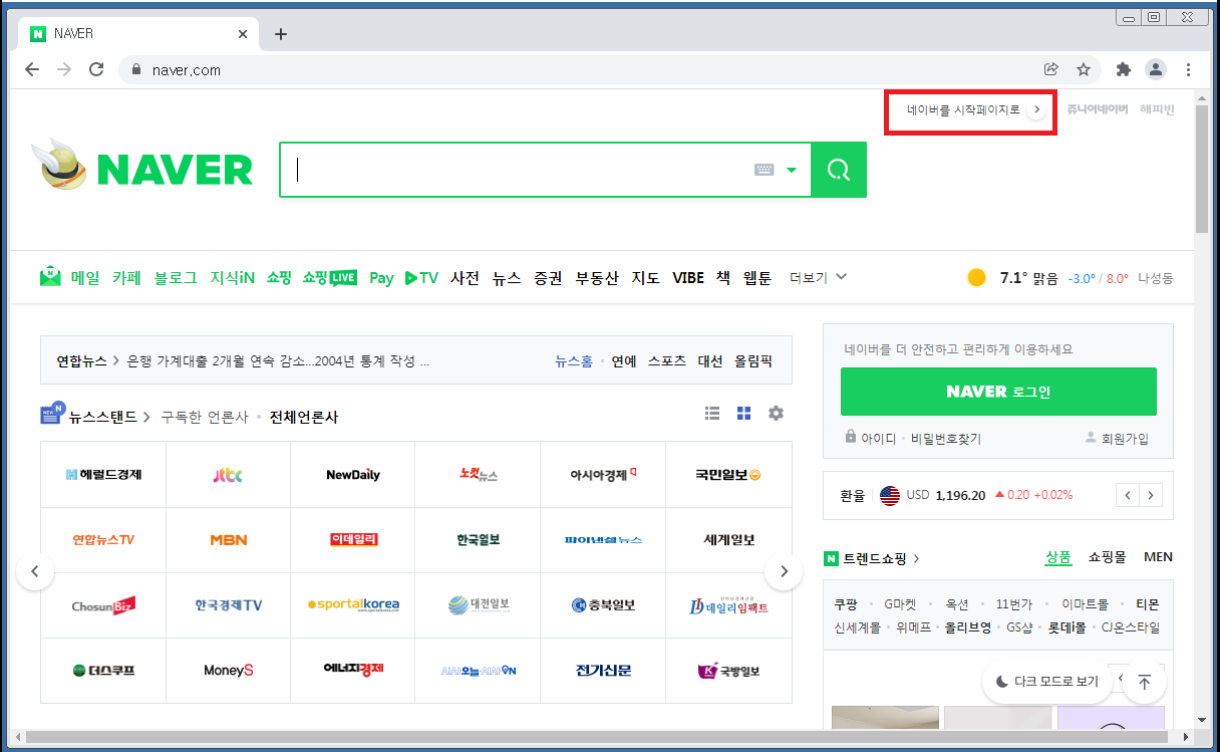This screenshot has height=752, width=1220.
Task: Open a new tab with plus icon
Action: click(x=281, y=34)
